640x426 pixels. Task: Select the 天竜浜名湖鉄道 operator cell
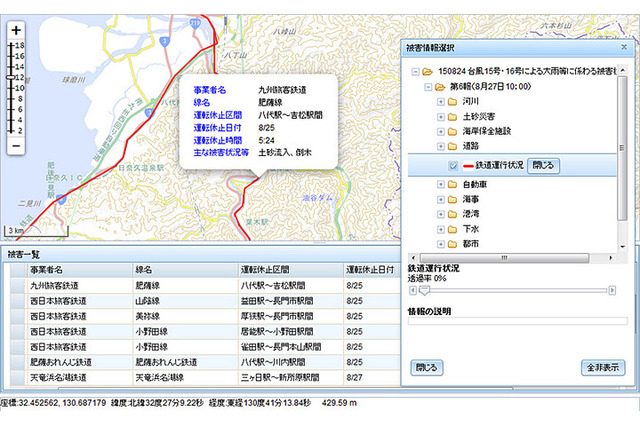[x=80, y=377]
